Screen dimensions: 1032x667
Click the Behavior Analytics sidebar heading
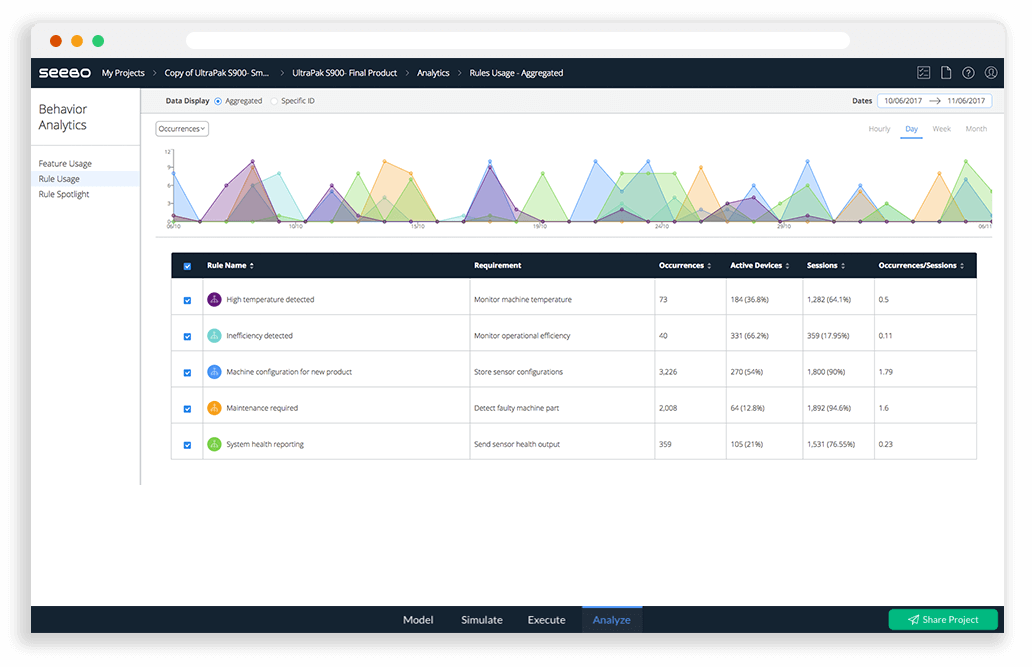pyautogui.click(x=63, y=117)
